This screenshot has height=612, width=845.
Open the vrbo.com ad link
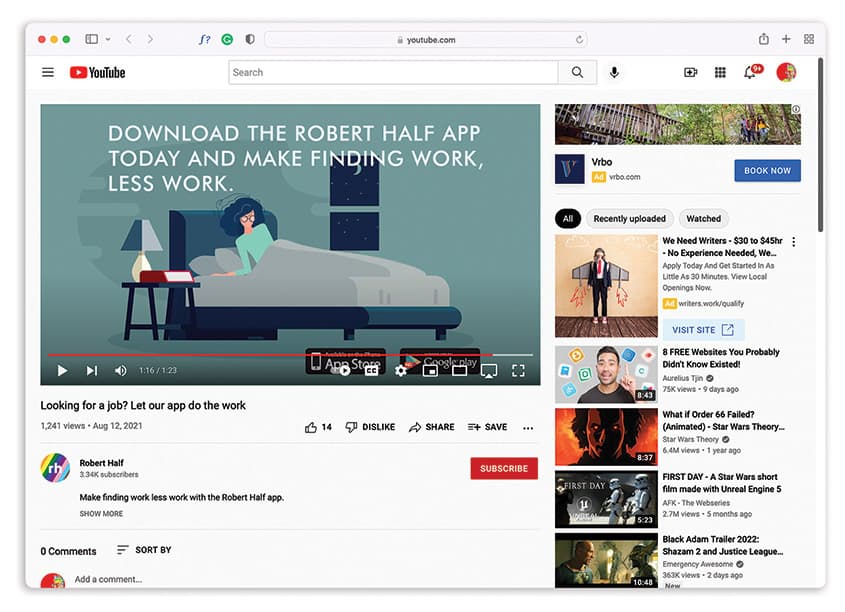click(x=625, y=177)
